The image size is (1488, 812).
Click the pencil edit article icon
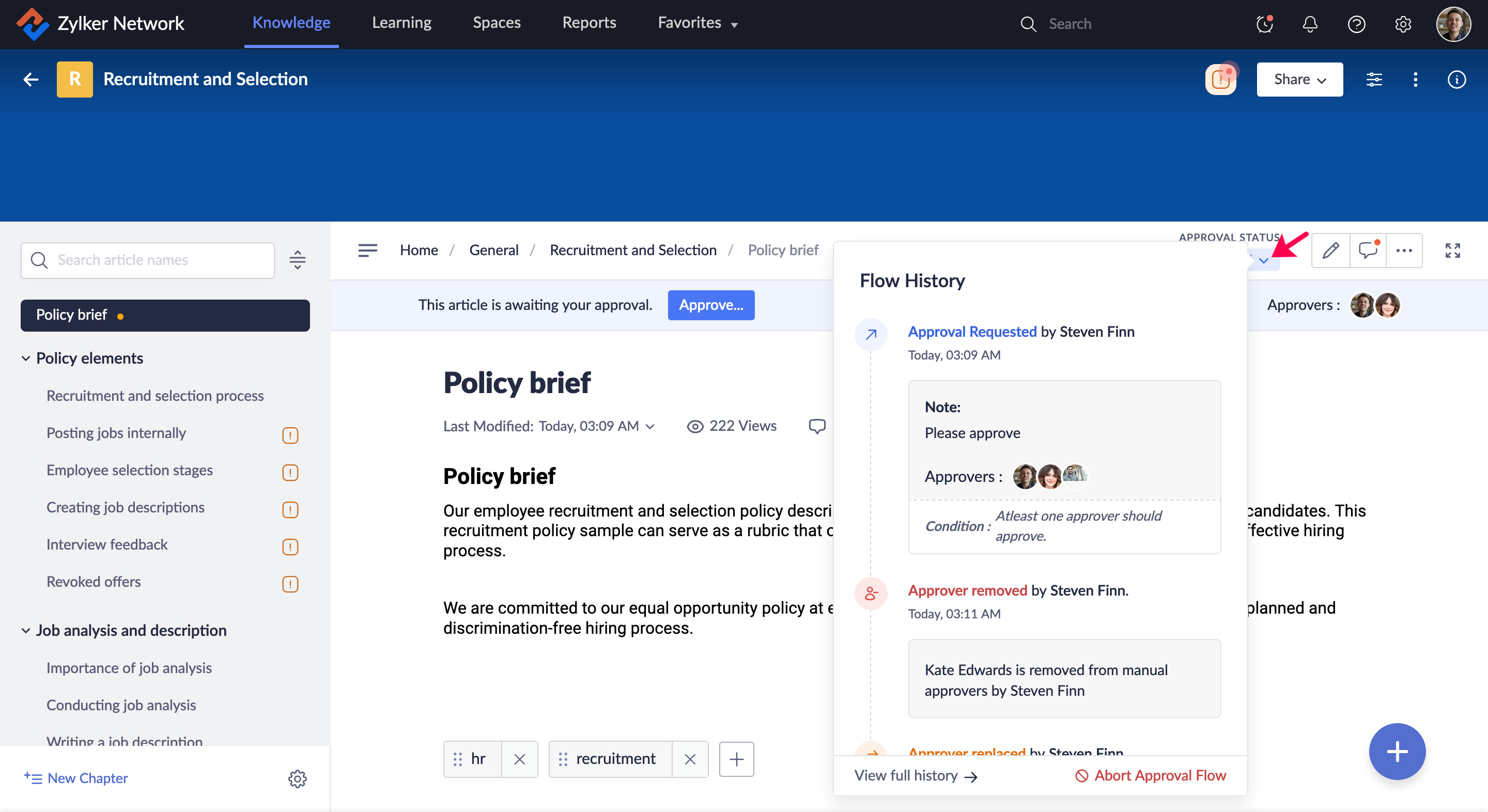pos(1330,250)
